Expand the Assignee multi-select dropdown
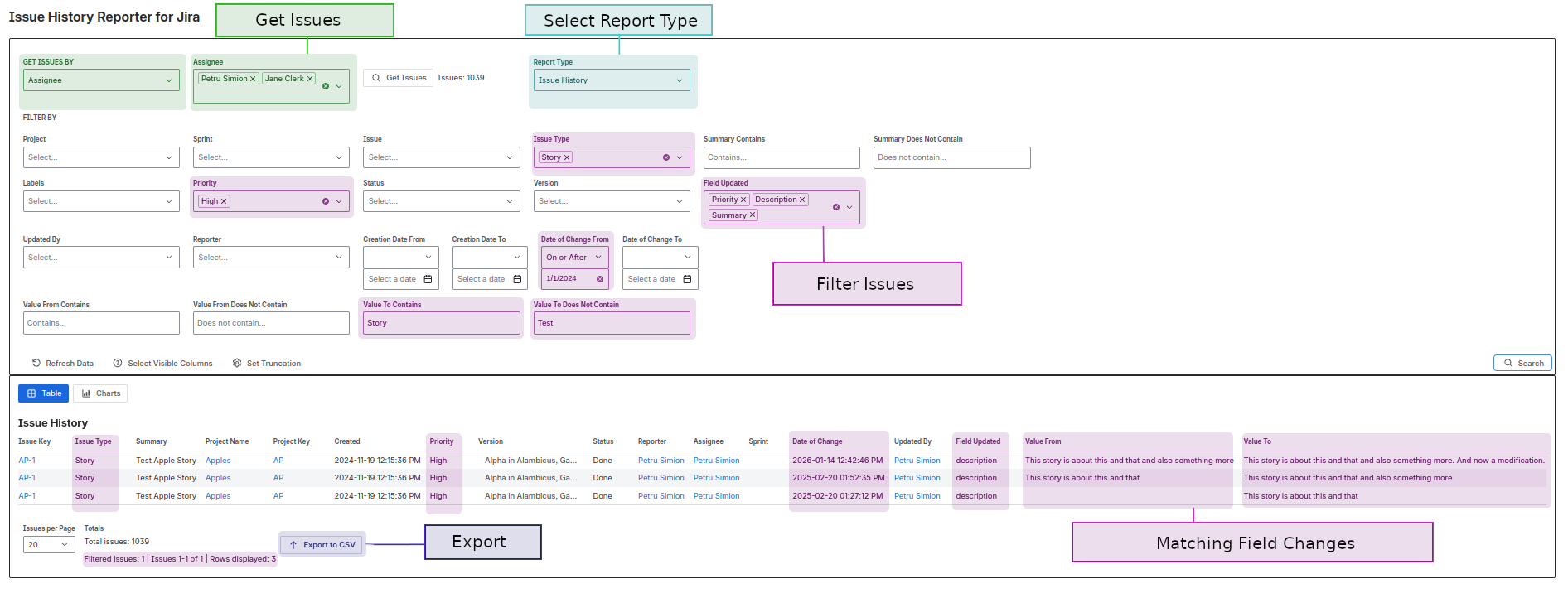The height and width of the screenshot is (598, 1568). [339, 86]
